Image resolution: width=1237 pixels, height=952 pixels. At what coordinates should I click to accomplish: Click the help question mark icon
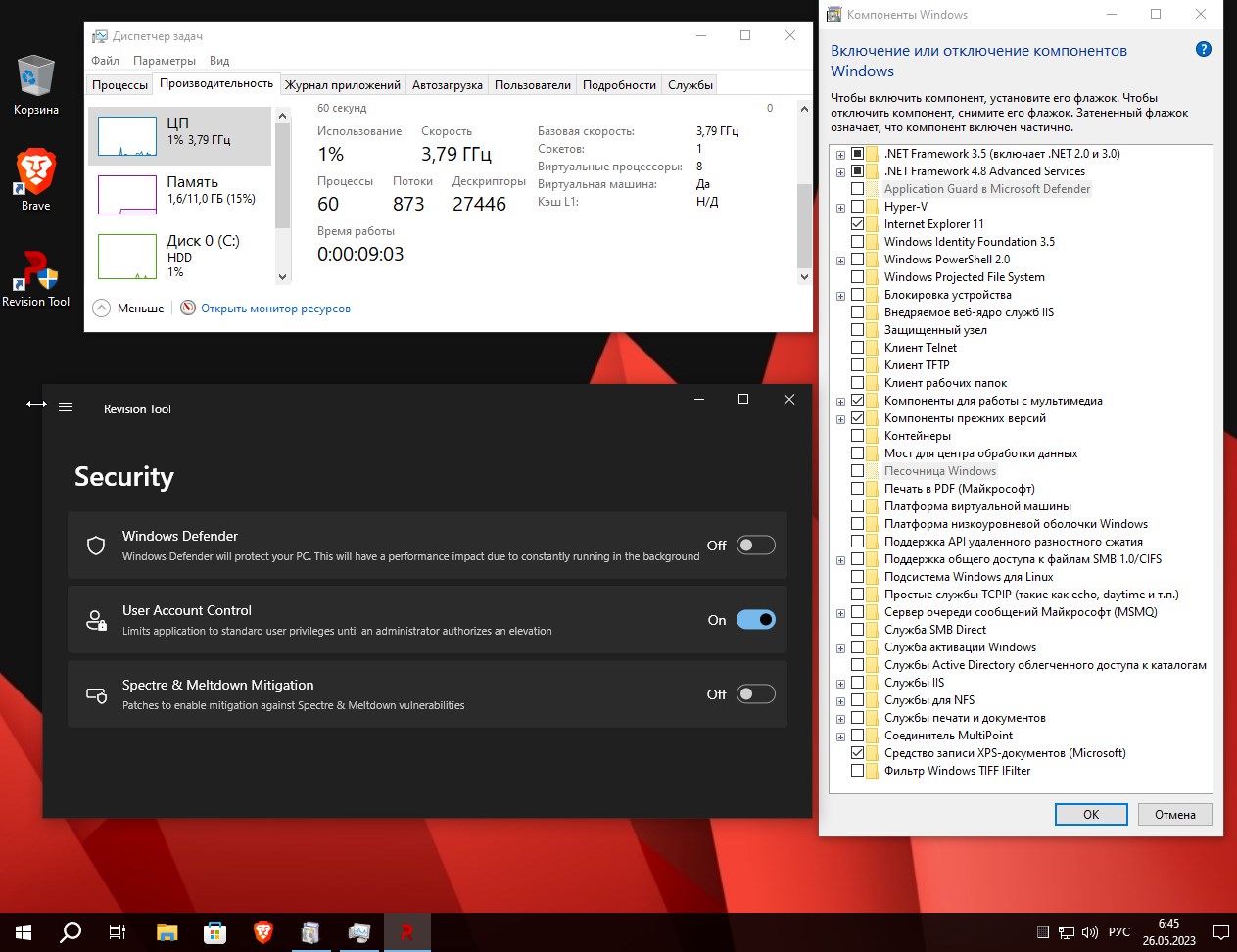pyautogui.click(x=1204, y=50)
